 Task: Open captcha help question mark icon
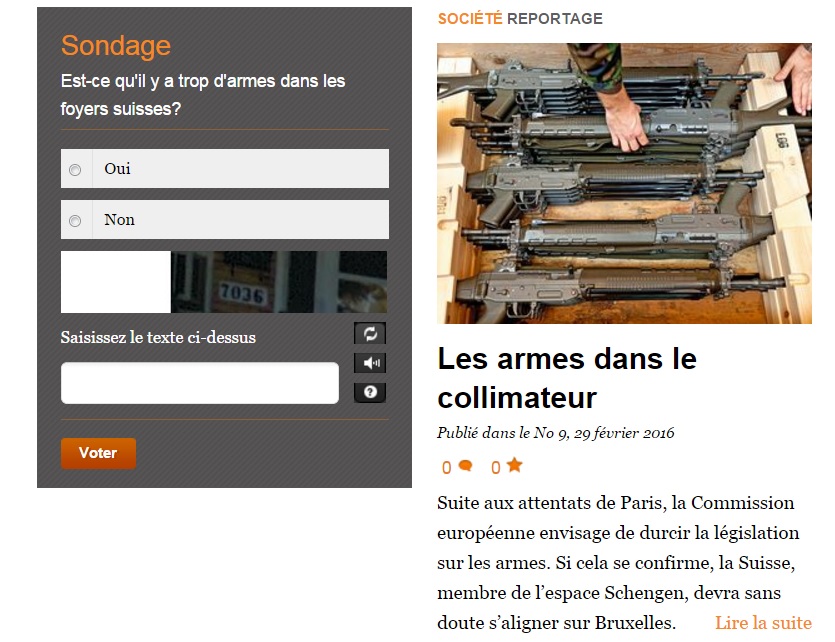pyautogui.click(x=370, y=392)
